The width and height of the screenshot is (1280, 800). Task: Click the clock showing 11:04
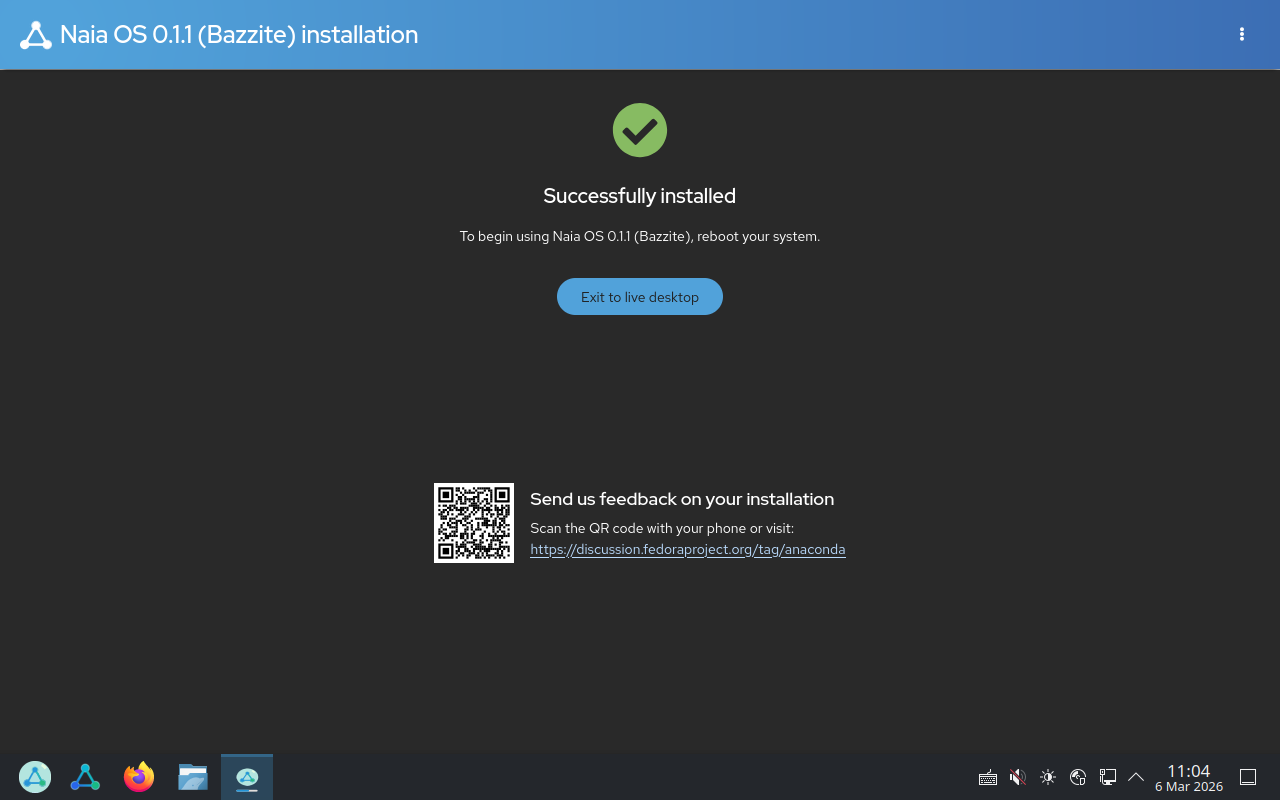pyautogui.click(x=1189, y=777)
